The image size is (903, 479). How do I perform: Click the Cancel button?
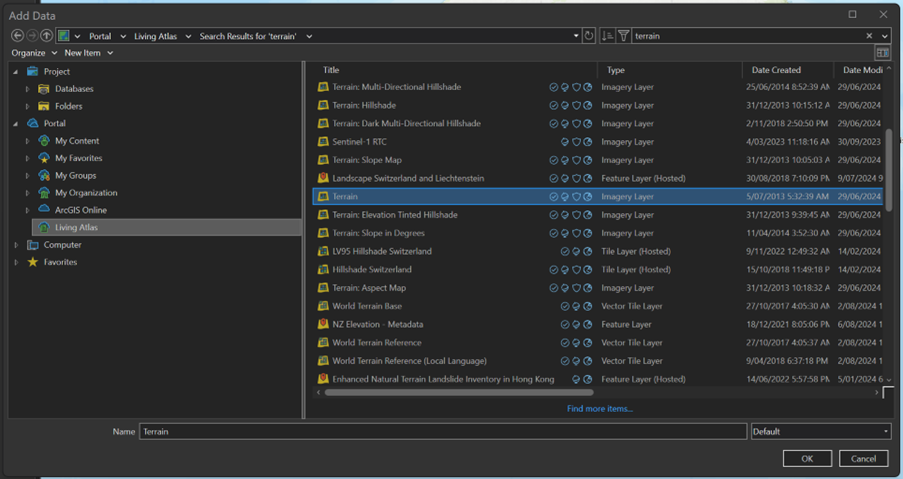click(863, 458)
